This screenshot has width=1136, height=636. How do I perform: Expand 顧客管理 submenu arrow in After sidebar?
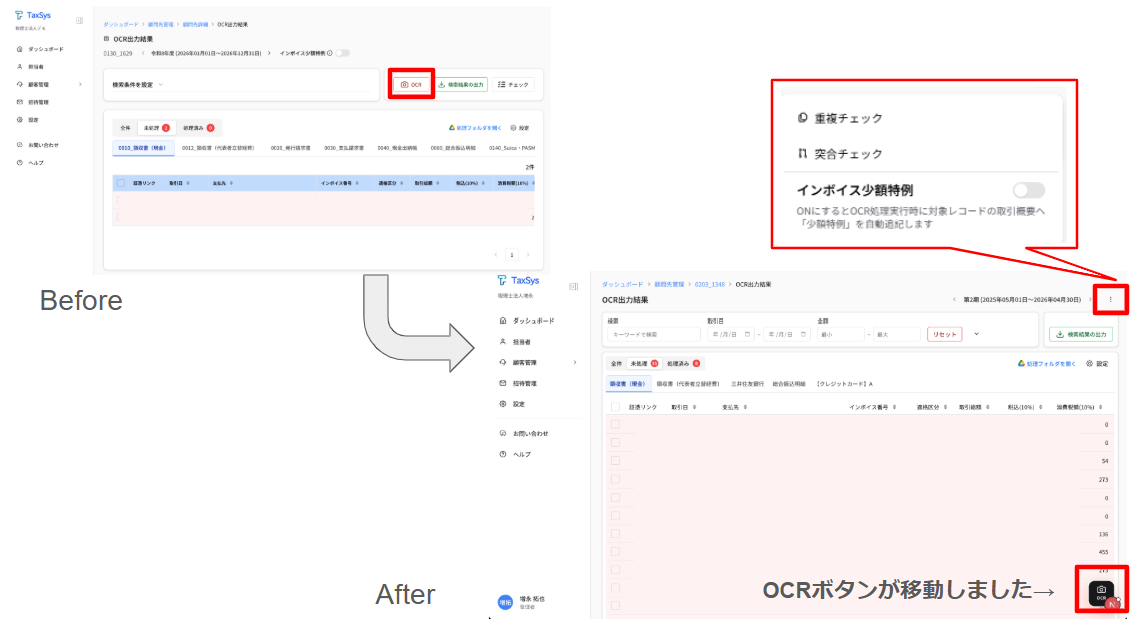(x=575, y=362)
